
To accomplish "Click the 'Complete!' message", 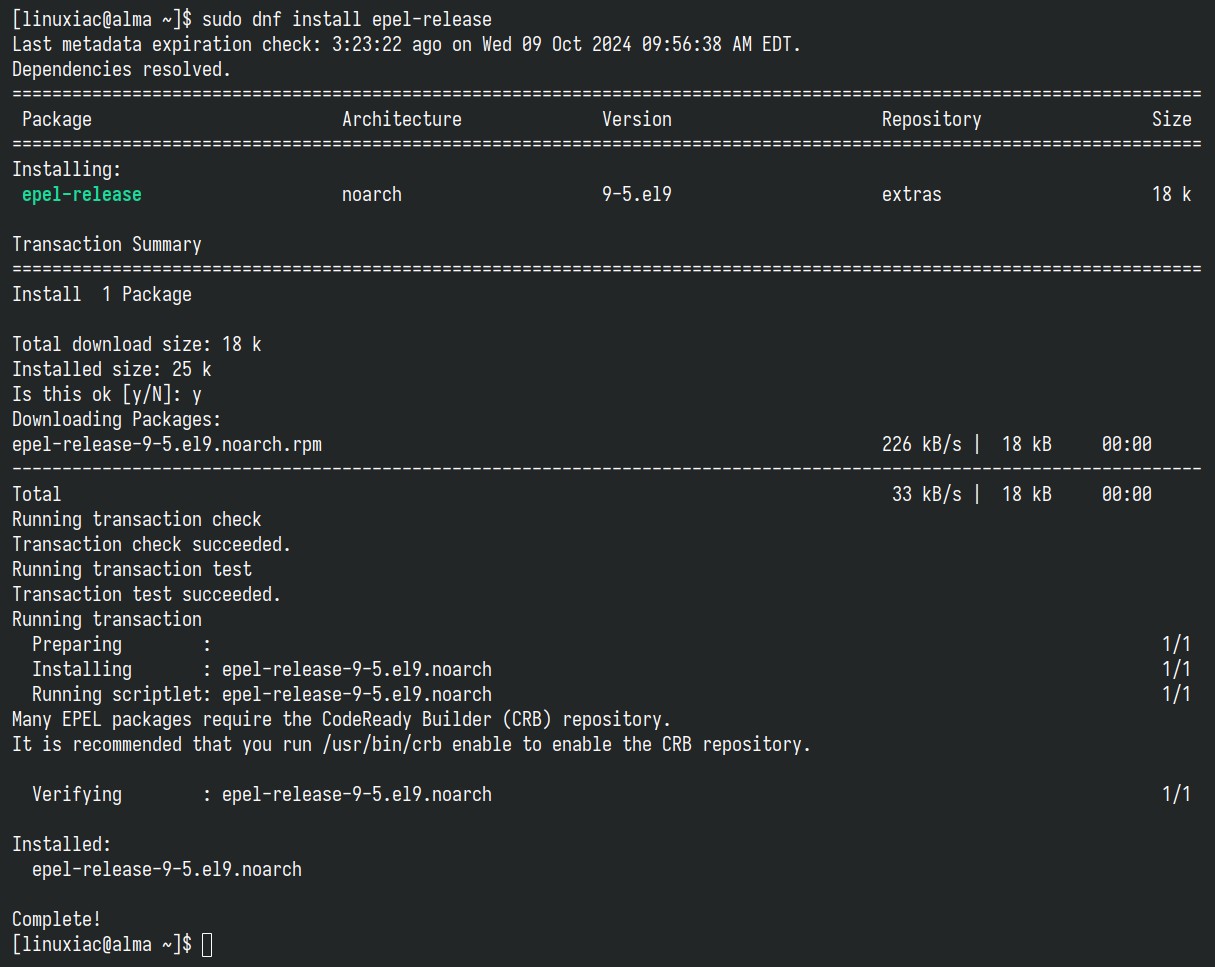I will (x=57, y=919).
